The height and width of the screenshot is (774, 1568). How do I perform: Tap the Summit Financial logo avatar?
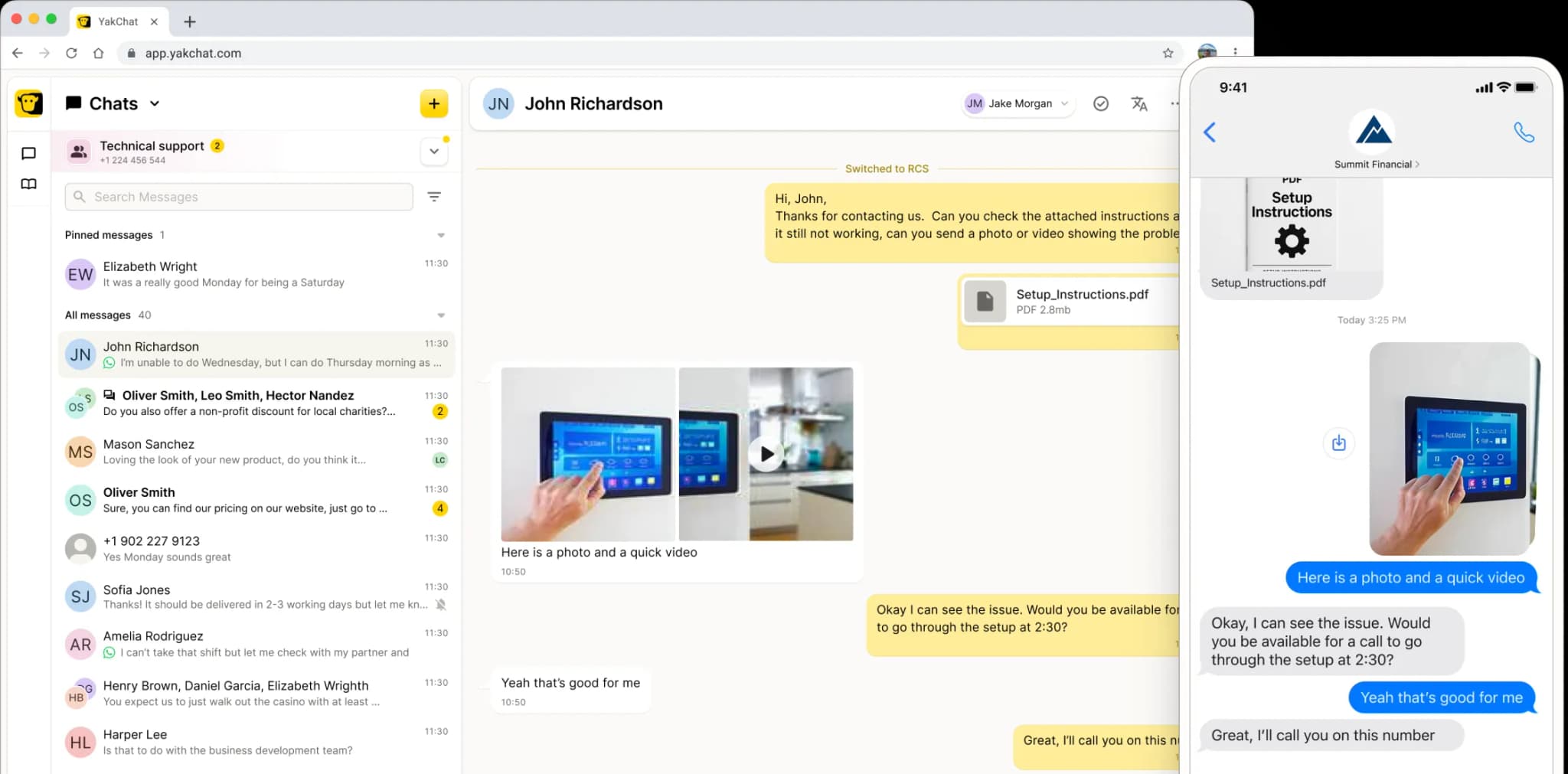[x=1372, y=131]
